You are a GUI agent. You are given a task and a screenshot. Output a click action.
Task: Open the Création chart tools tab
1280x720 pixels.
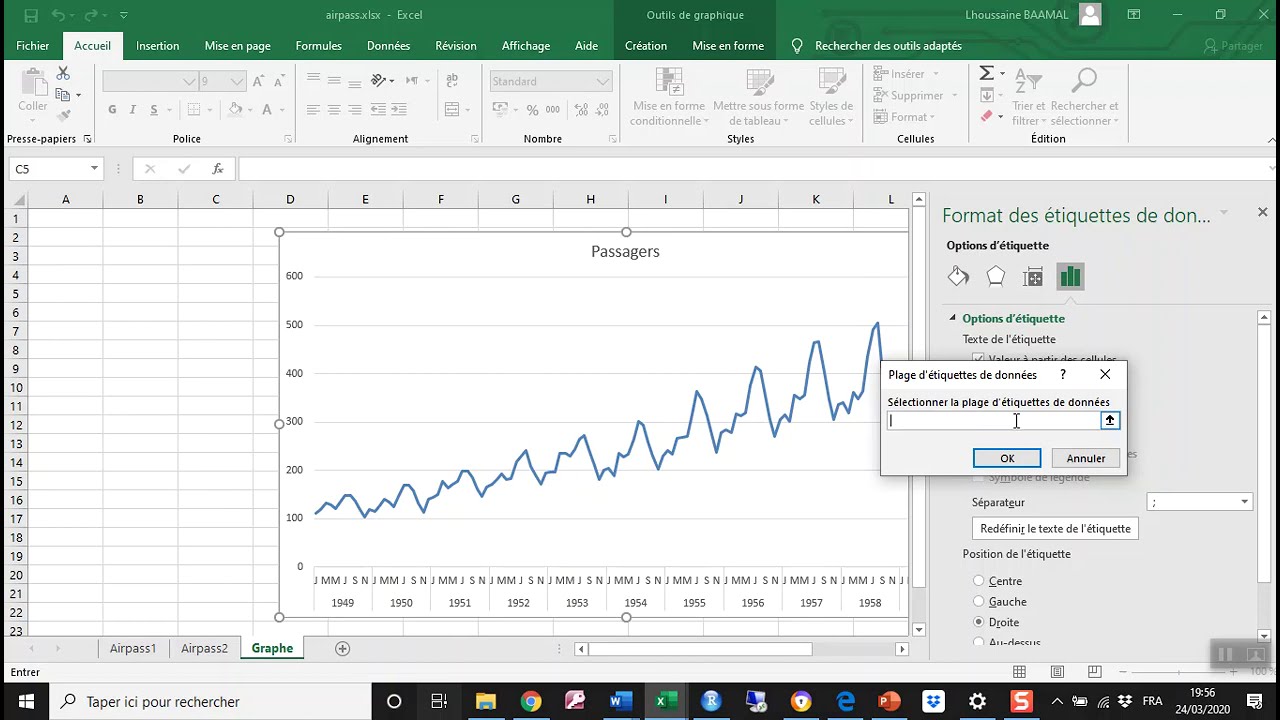point(646,45)
